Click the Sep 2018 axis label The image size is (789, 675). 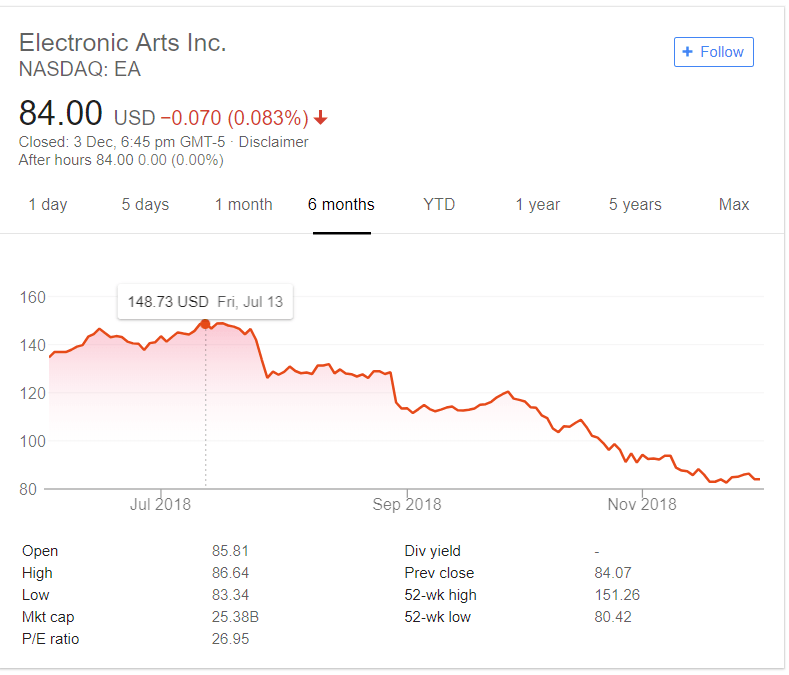click(x=407, y=504)
